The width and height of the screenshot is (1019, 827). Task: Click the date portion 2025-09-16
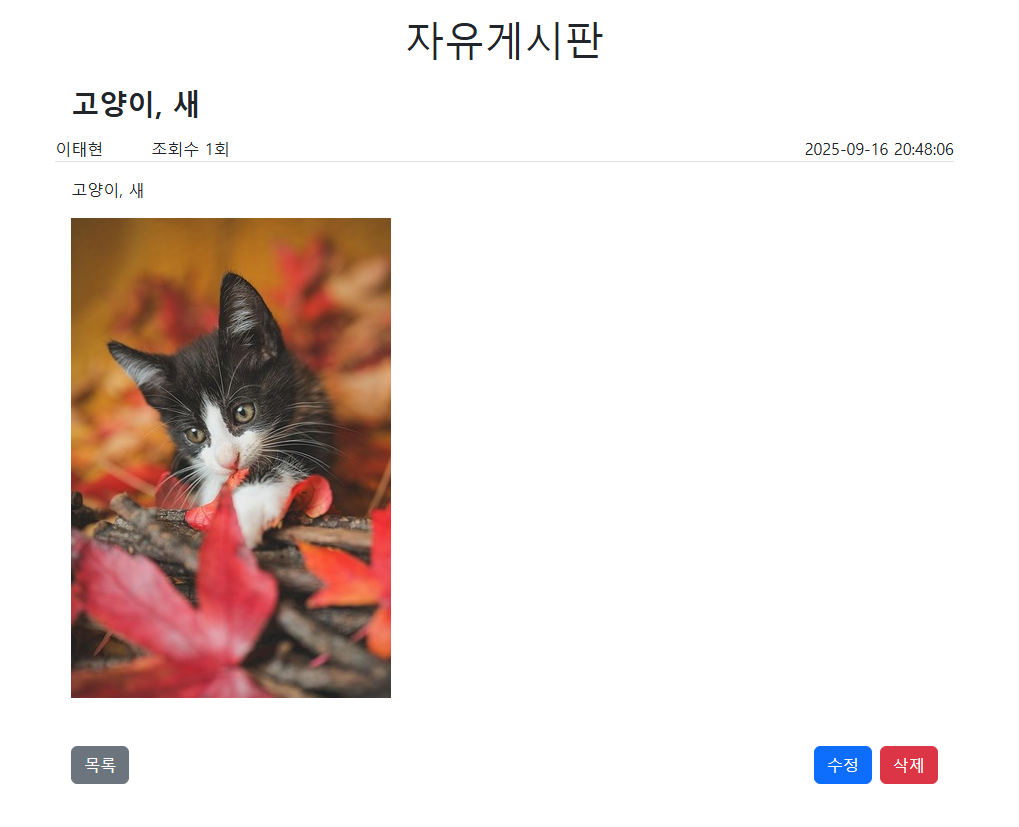[846, 149]
